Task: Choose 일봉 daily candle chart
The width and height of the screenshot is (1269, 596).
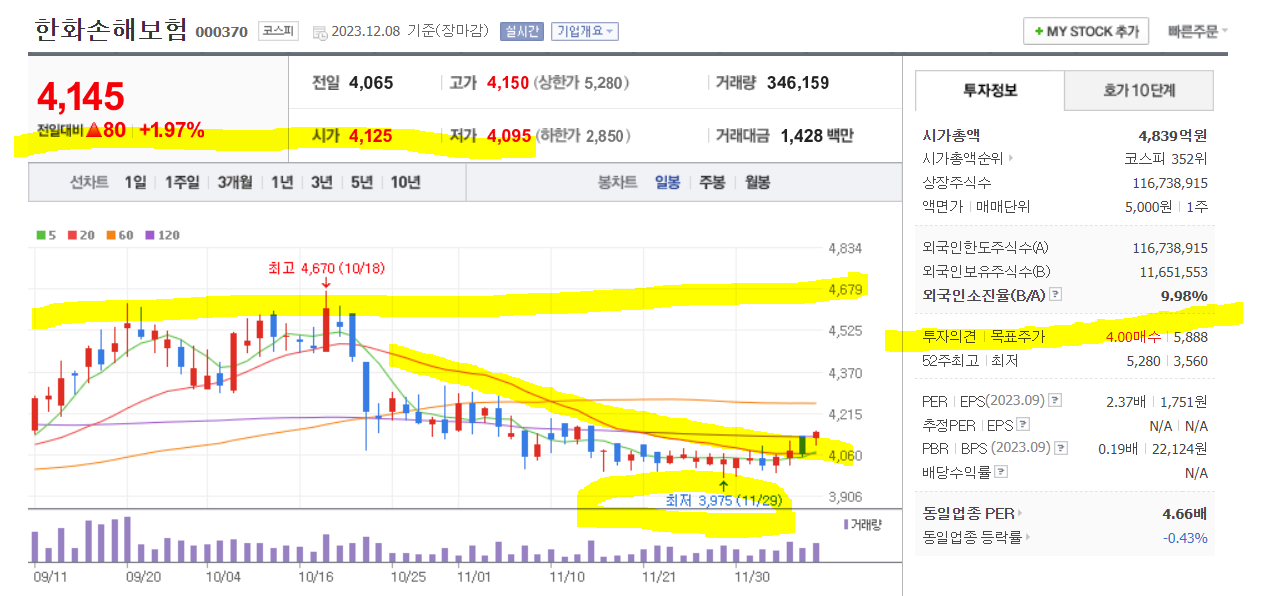Action: coord(667,182)
